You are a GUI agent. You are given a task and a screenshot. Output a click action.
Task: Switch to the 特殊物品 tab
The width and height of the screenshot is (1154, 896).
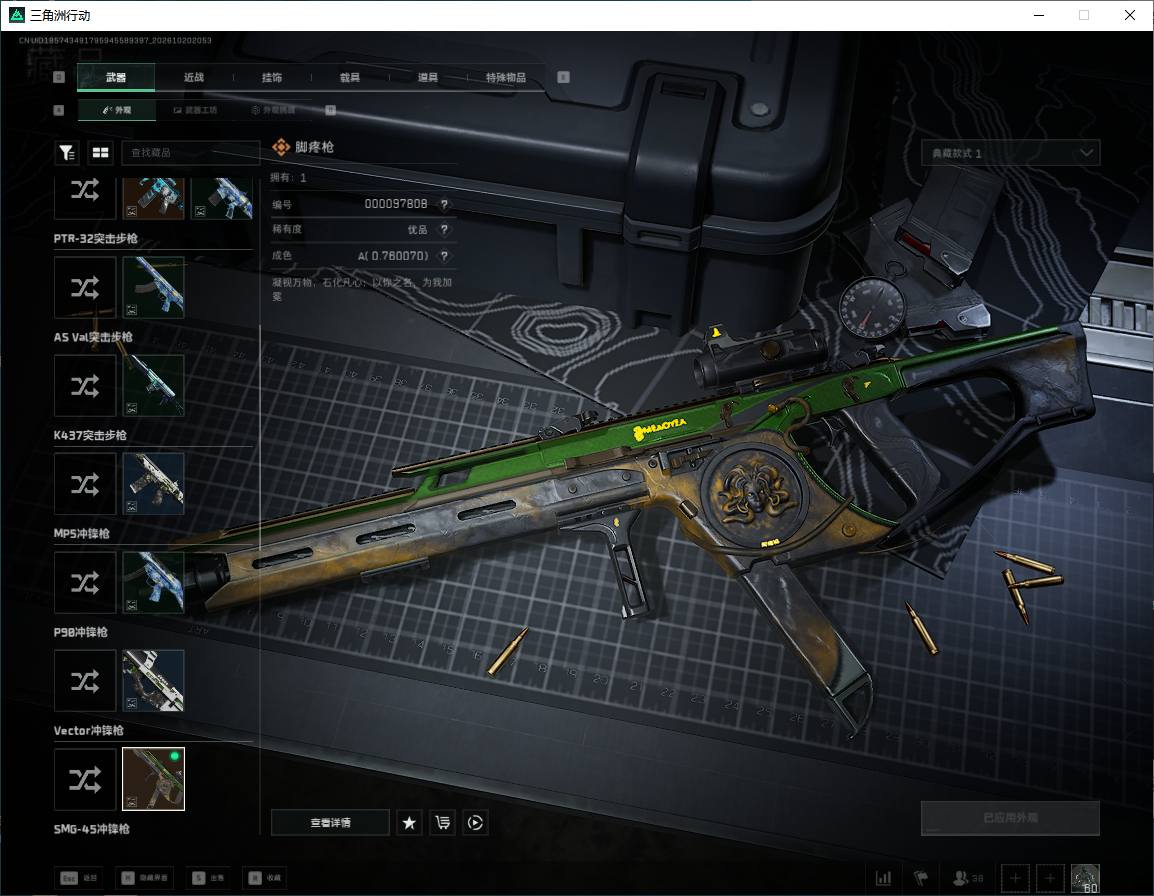pos(506,77)
